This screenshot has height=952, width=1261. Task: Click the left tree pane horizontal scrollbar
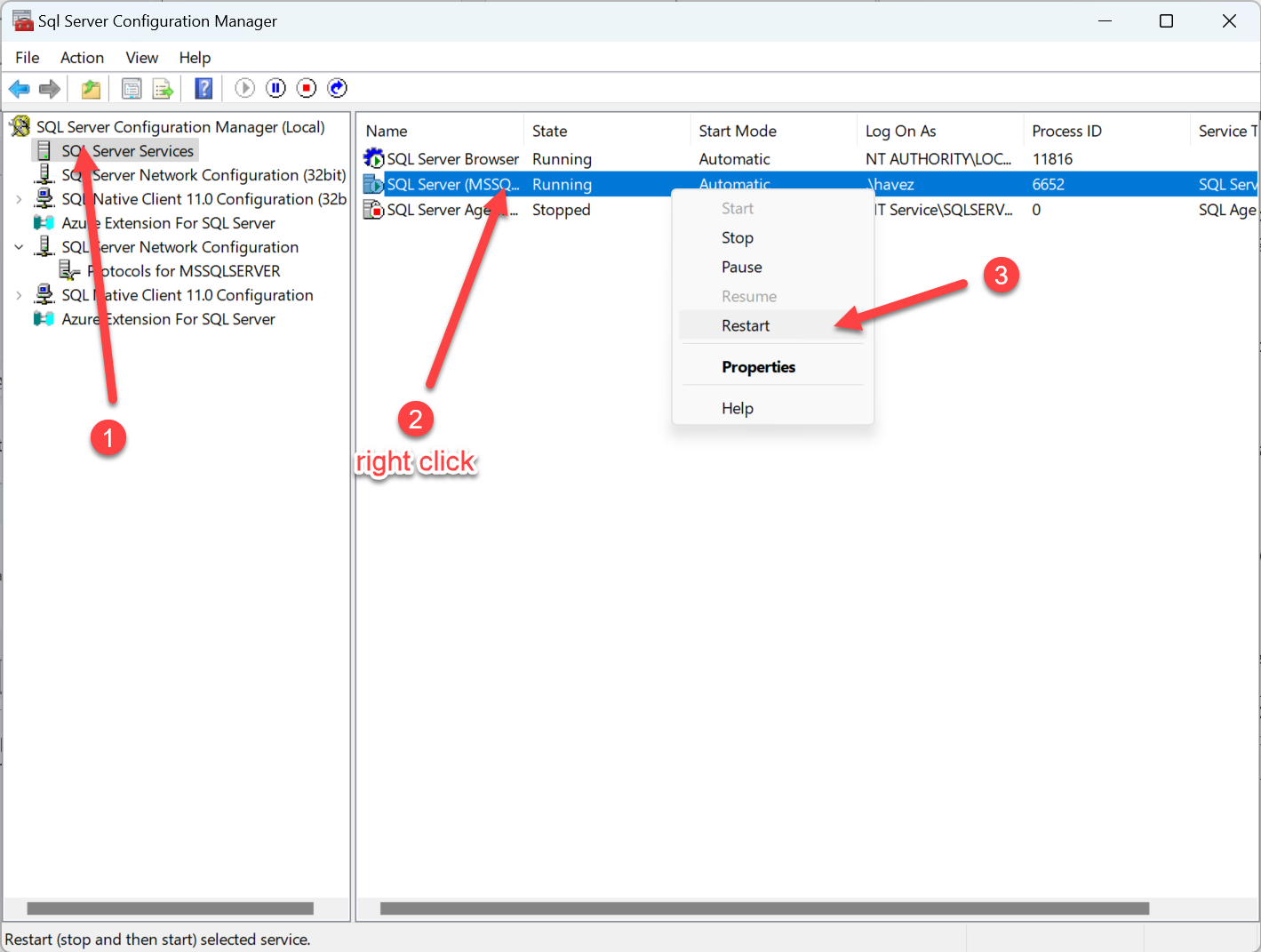click(x=170, y=908)
